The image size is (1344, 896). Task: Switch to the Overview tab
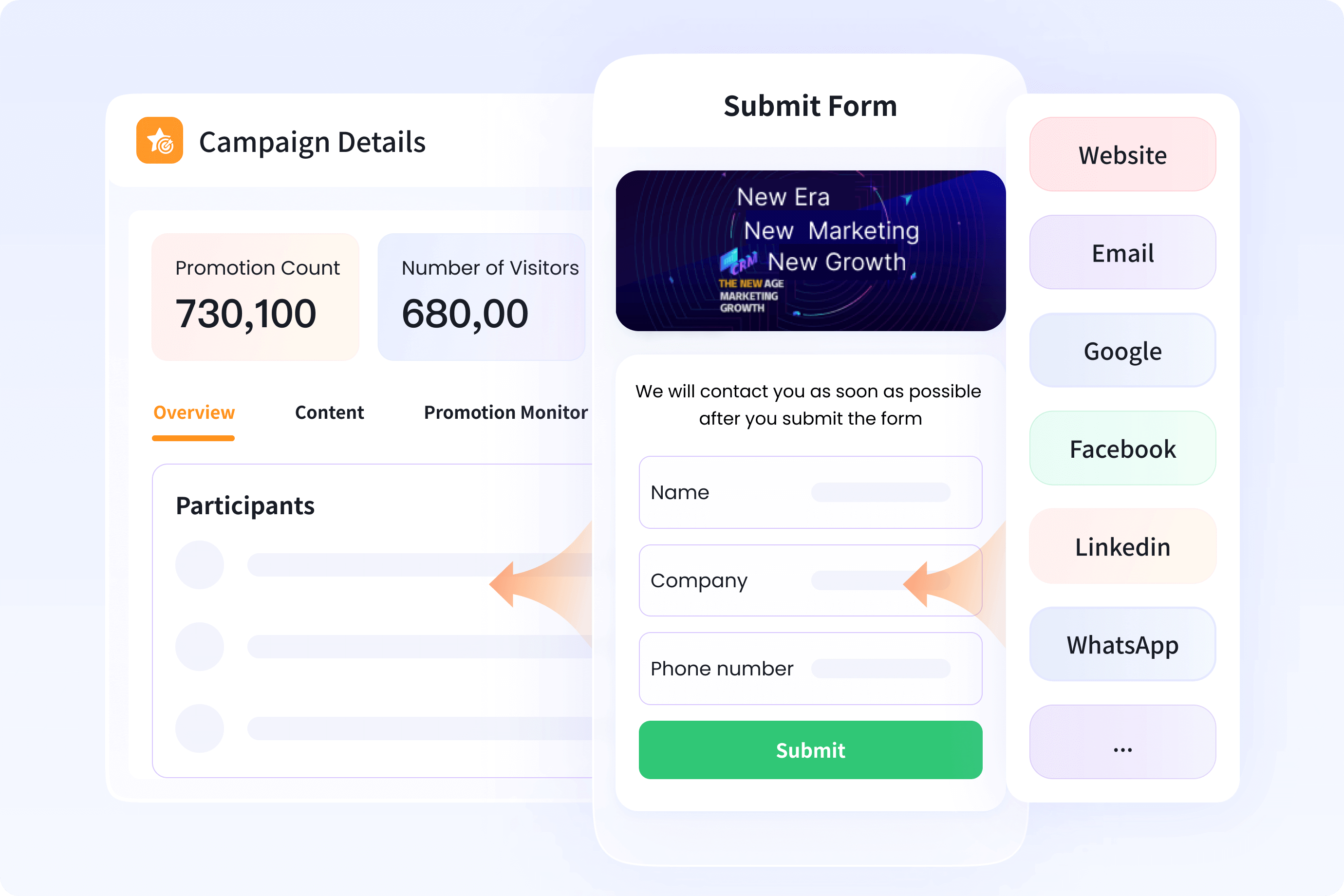click(x=194, y=412)
